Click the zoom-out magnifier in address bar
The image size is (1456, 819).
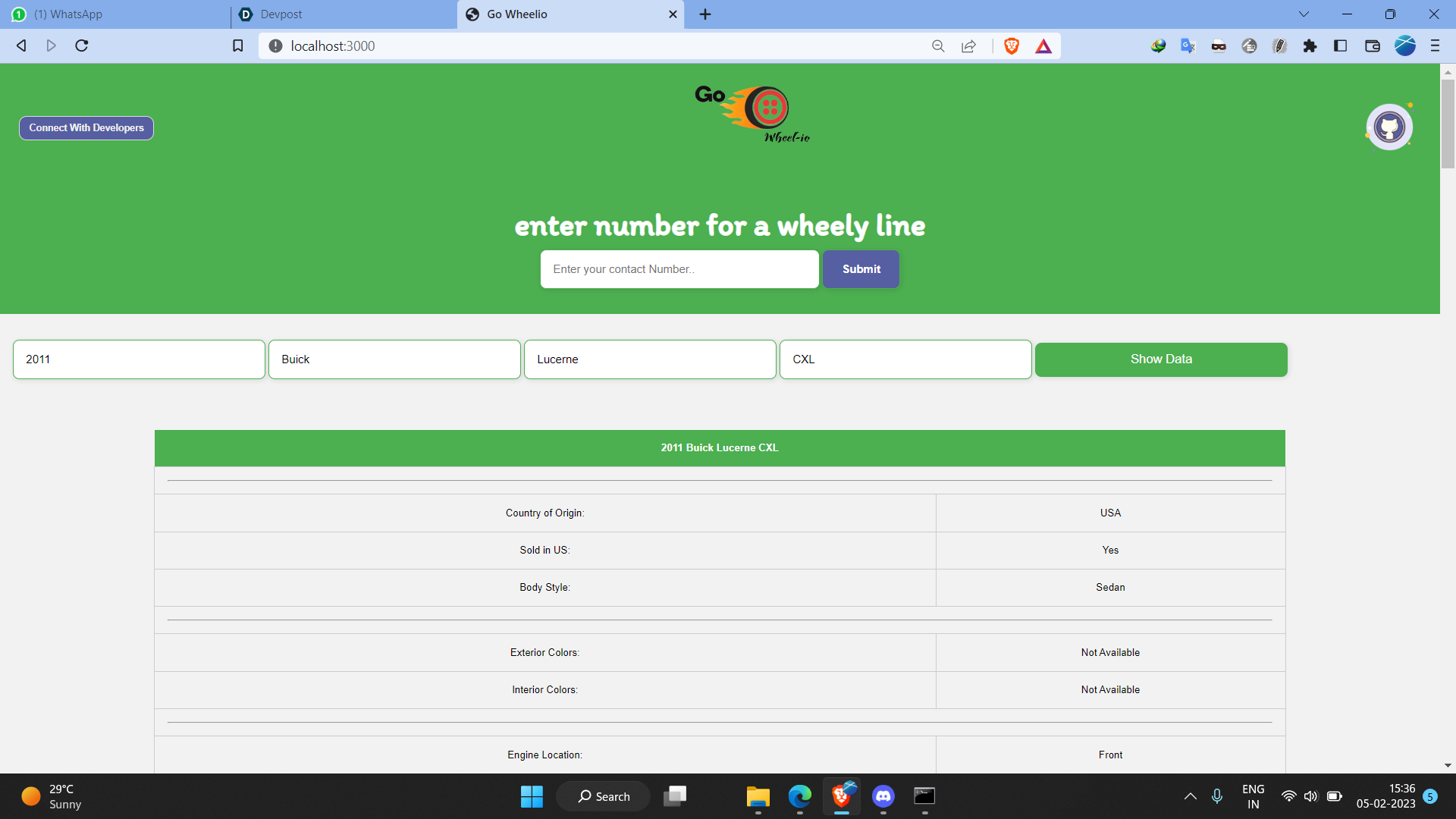pos(938,46)
